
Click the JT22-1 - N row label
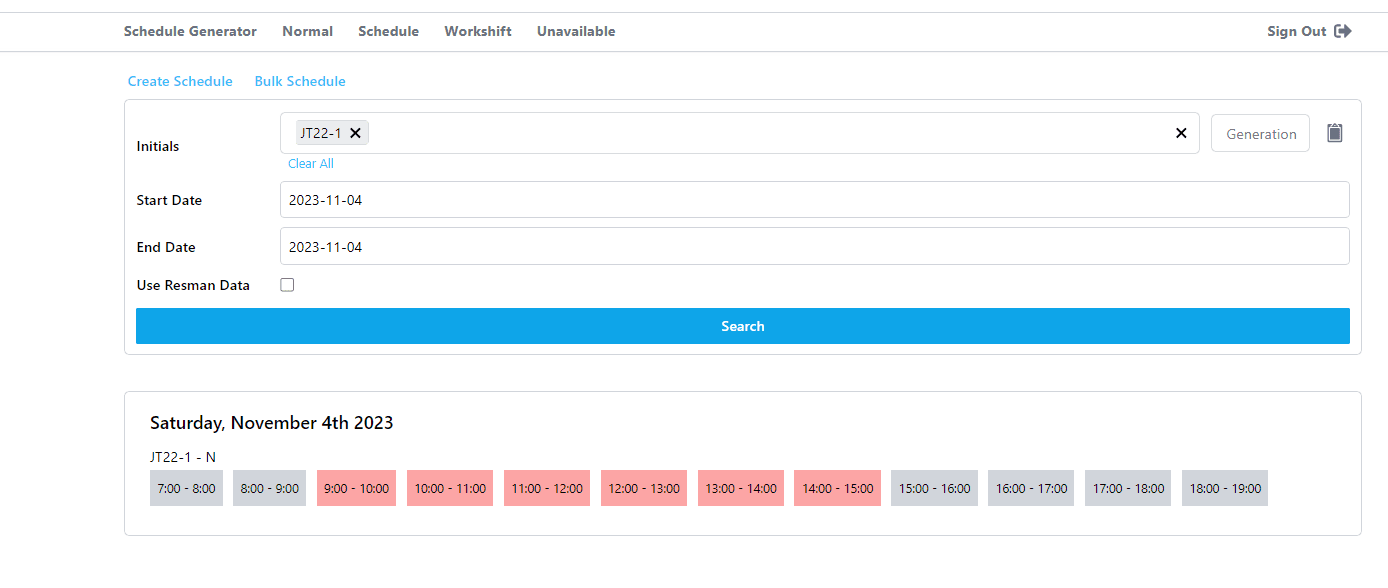point(183,457)
